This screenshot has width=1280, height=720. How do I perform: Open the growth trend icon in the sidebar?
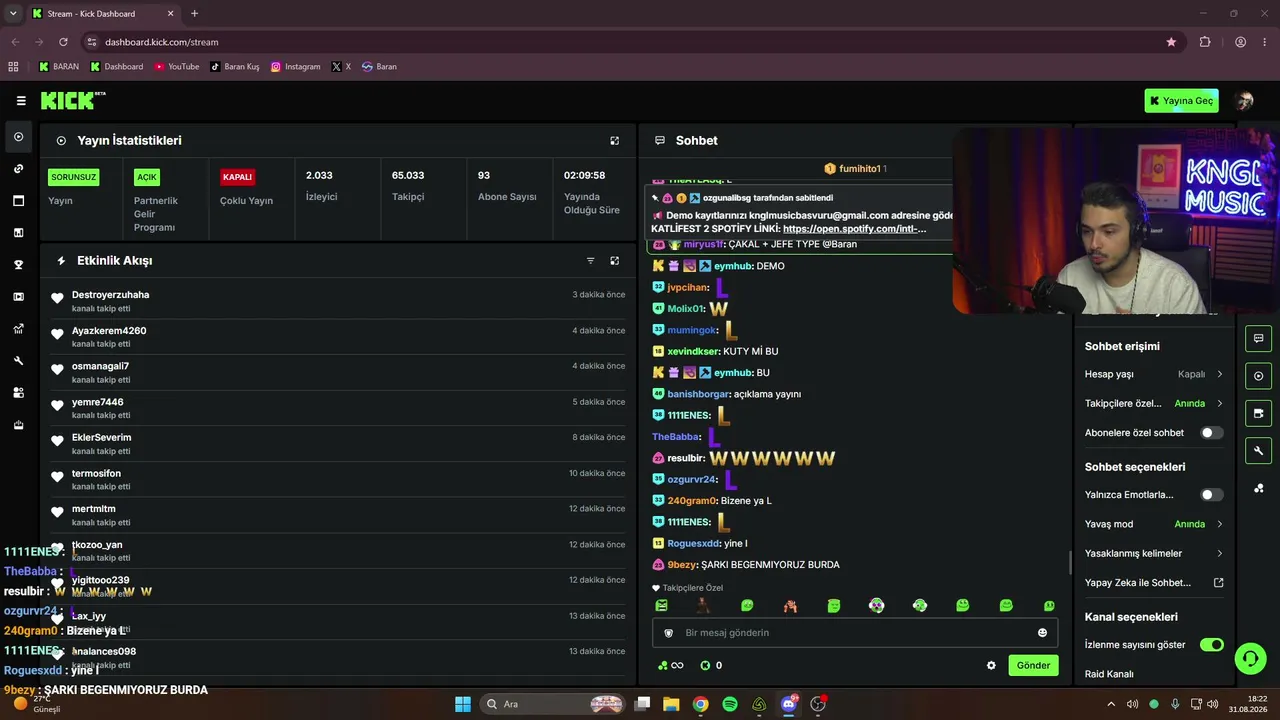(x=18, y=329)
